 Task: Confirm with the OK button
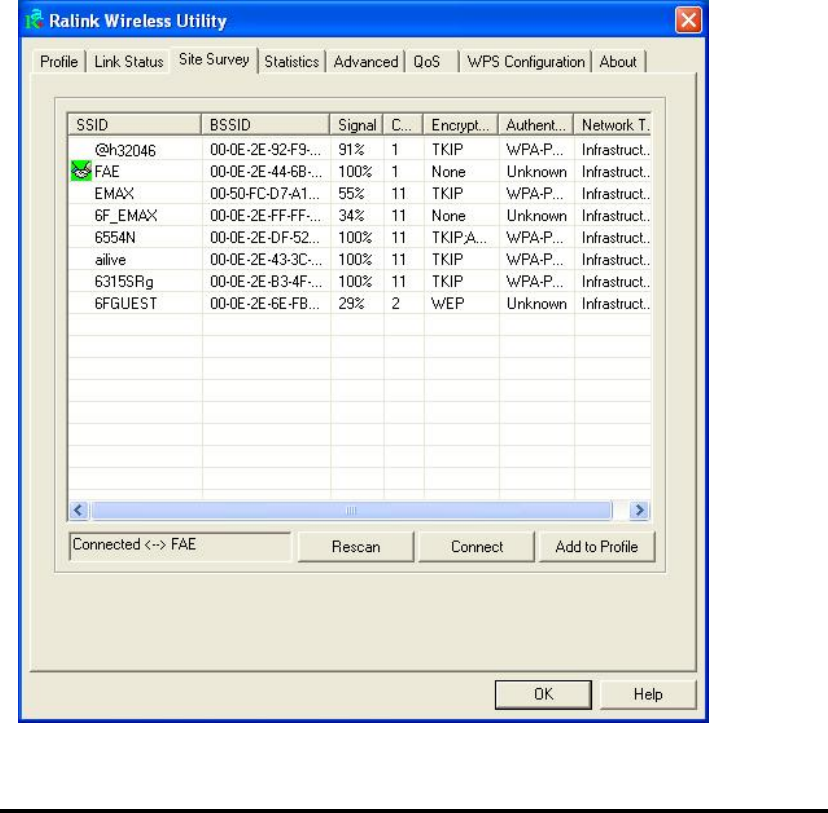click(x=543, y=694)
